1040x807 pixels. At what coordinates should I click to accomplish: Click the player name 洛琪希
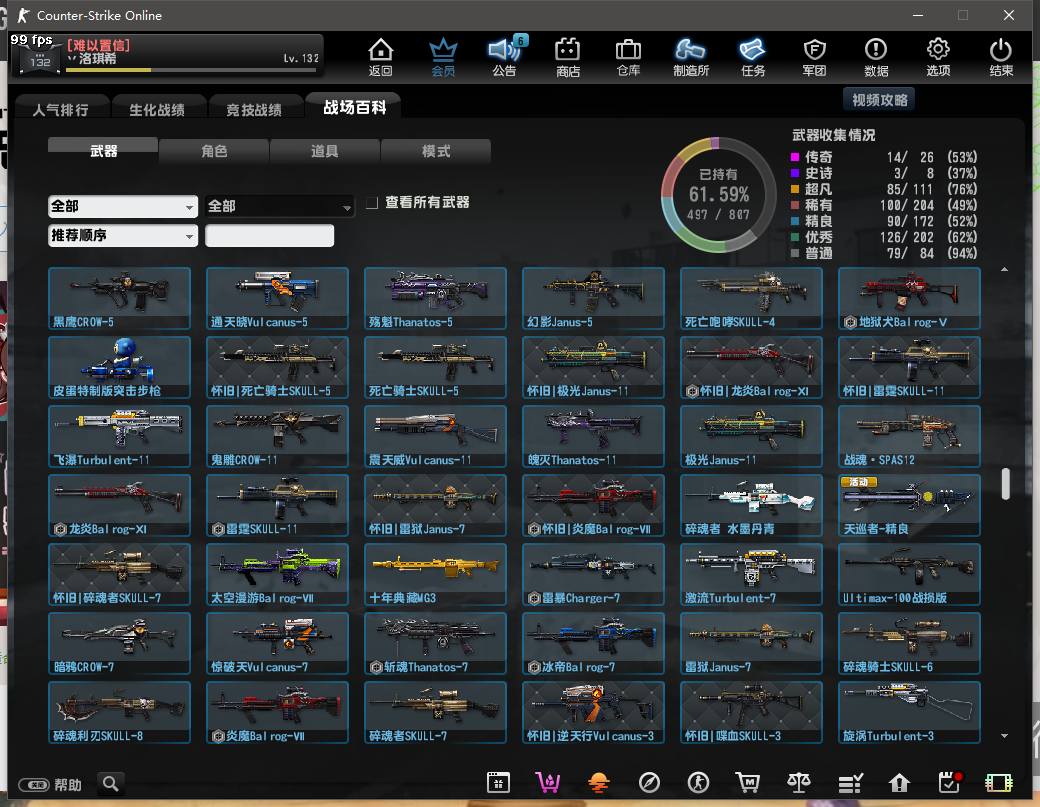coord(98,58)
